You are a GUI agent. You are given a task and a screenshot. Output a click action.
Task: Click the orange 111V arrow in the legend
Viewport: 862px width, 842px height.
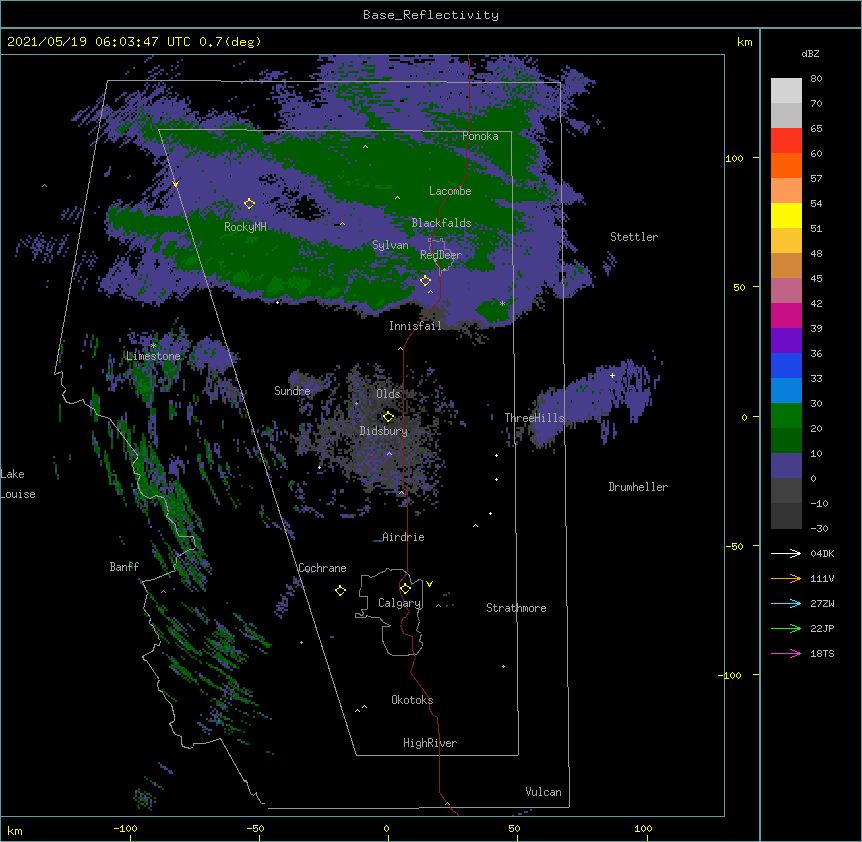(x=786, y=578)
